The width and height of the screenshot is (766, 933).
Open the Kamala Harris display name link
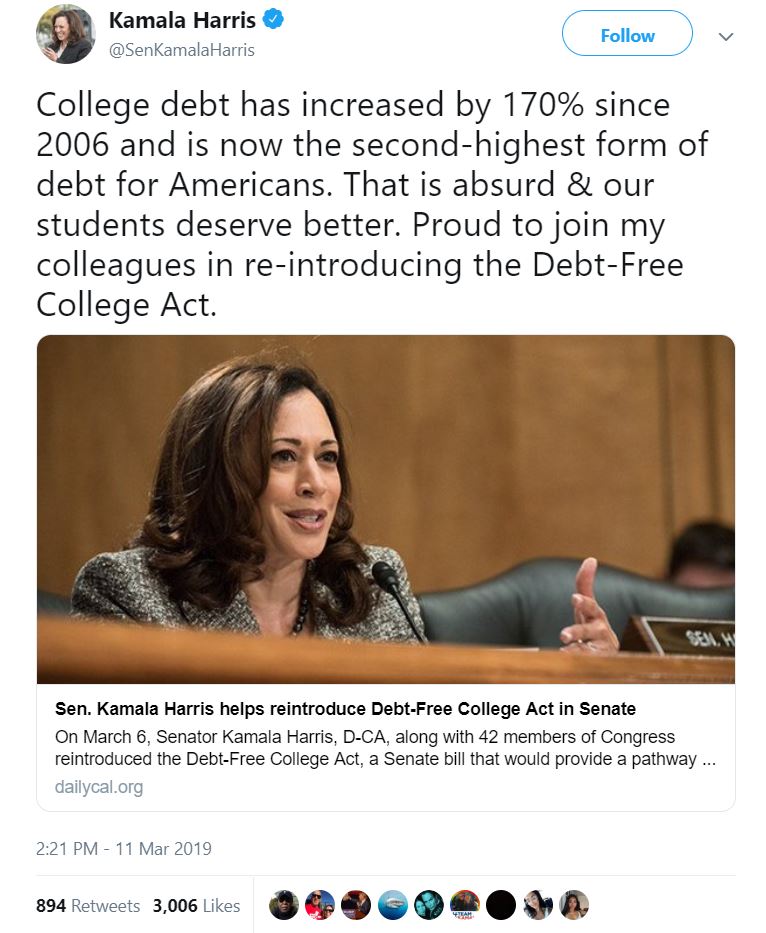181,20
